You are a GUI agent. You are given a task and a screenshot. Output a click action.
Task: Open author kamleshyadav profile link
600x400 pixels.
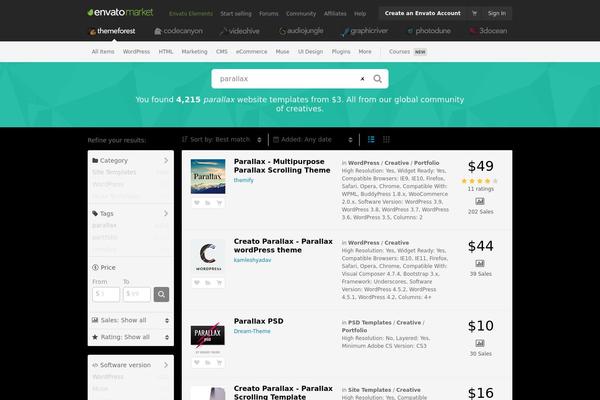(252, 260)
